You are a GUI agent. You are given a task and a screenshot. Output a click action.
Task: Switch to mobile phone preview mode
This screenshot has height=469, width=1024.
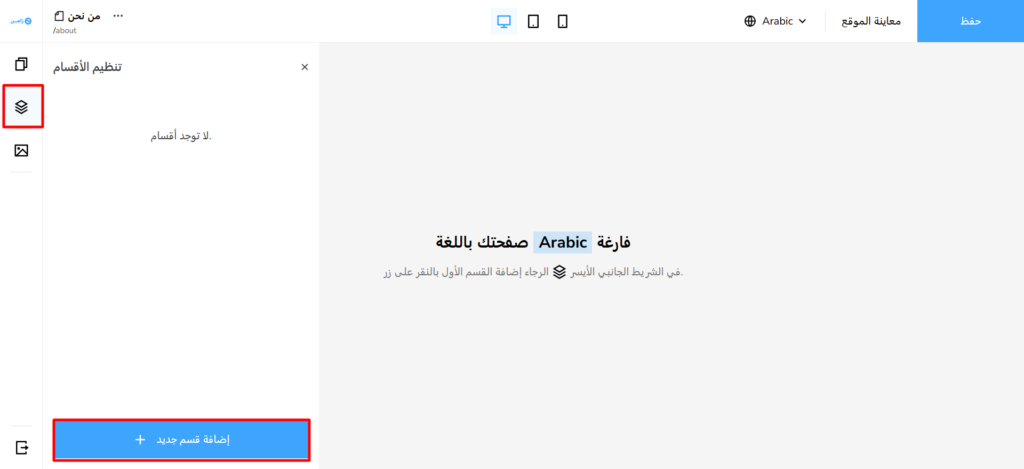click(562, 21)
